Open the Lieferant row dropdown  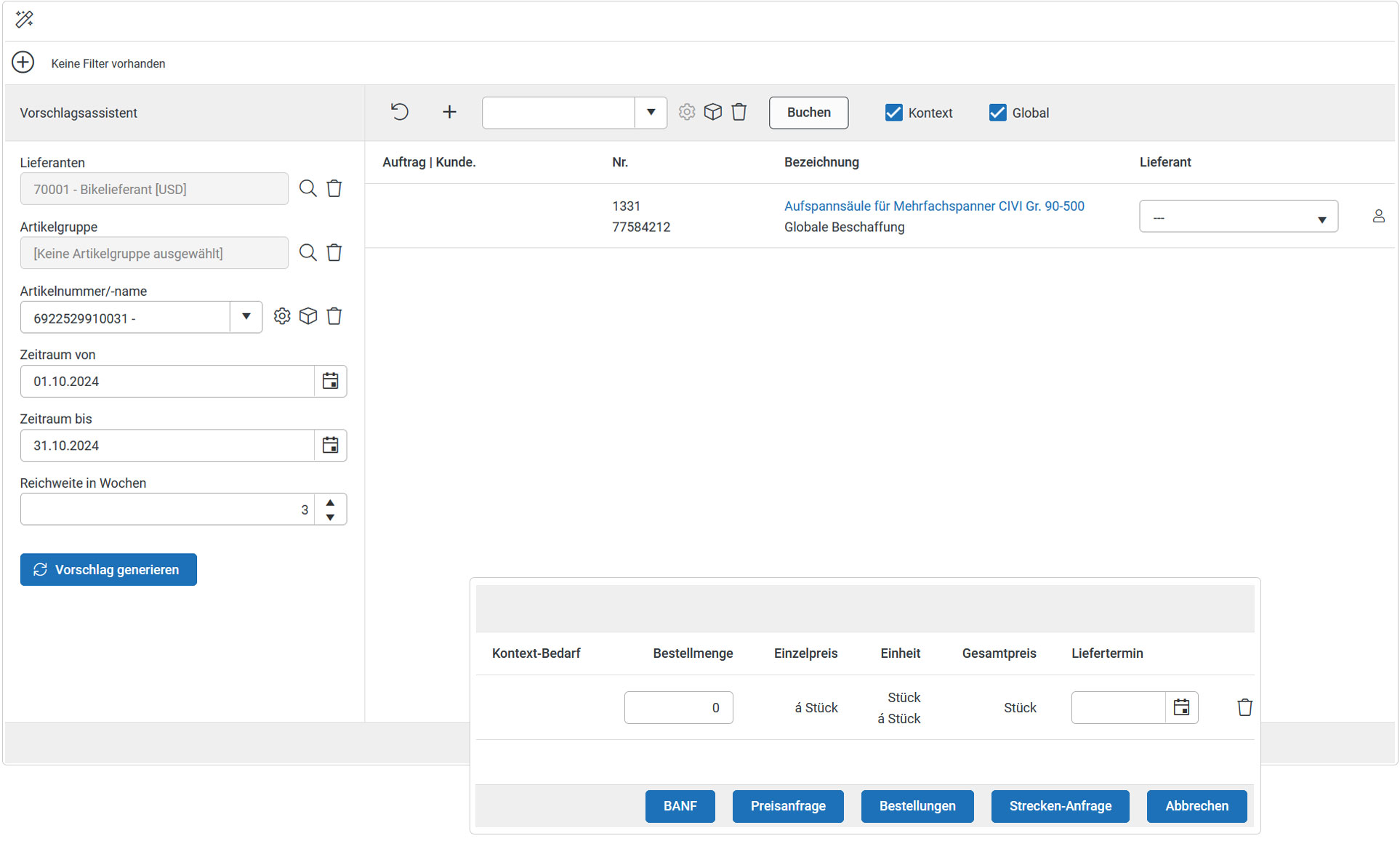(1238, 217)
